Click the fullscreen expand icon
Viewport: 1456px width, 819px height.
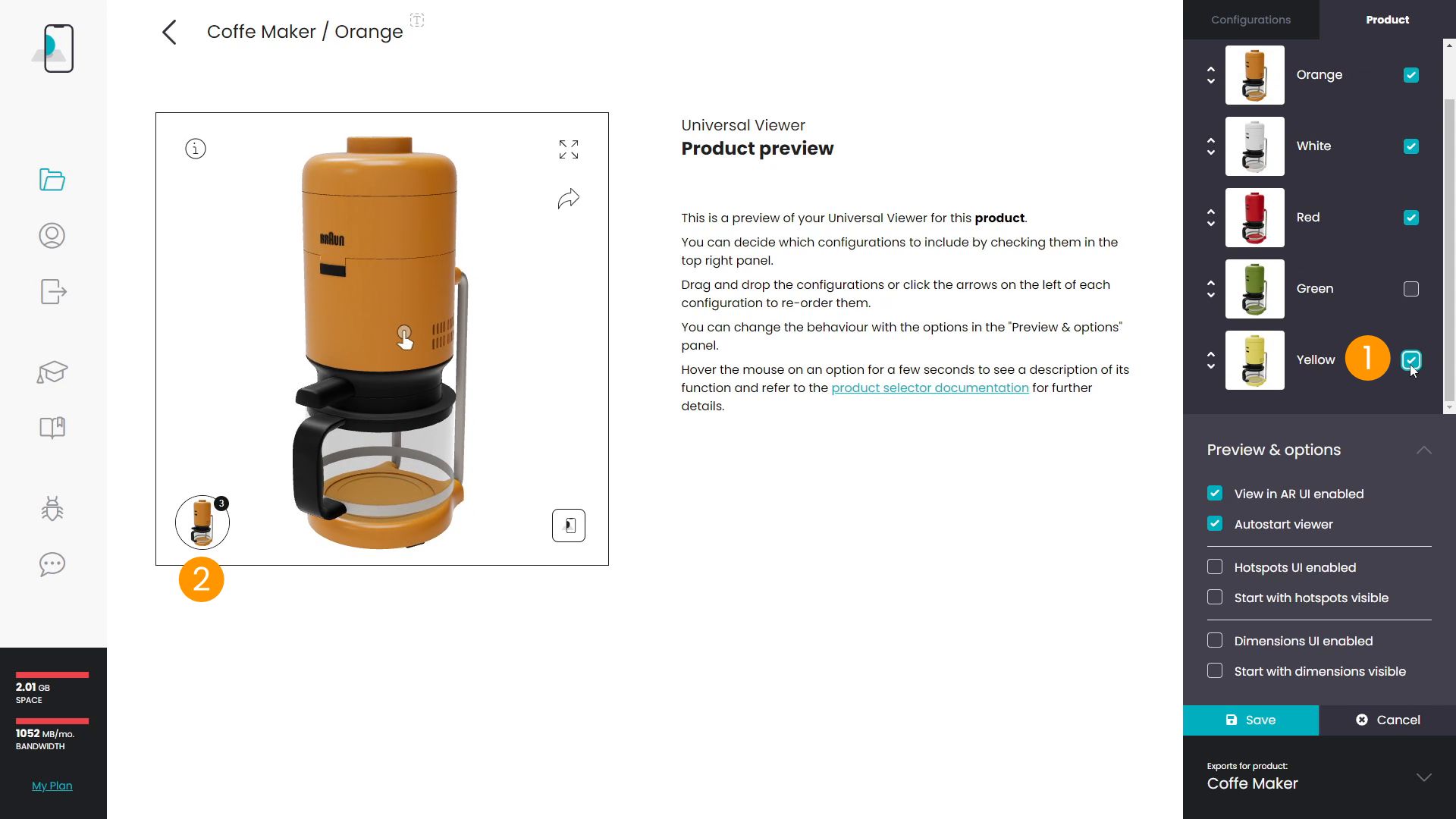pyautogui.click(x=569, y=148)
